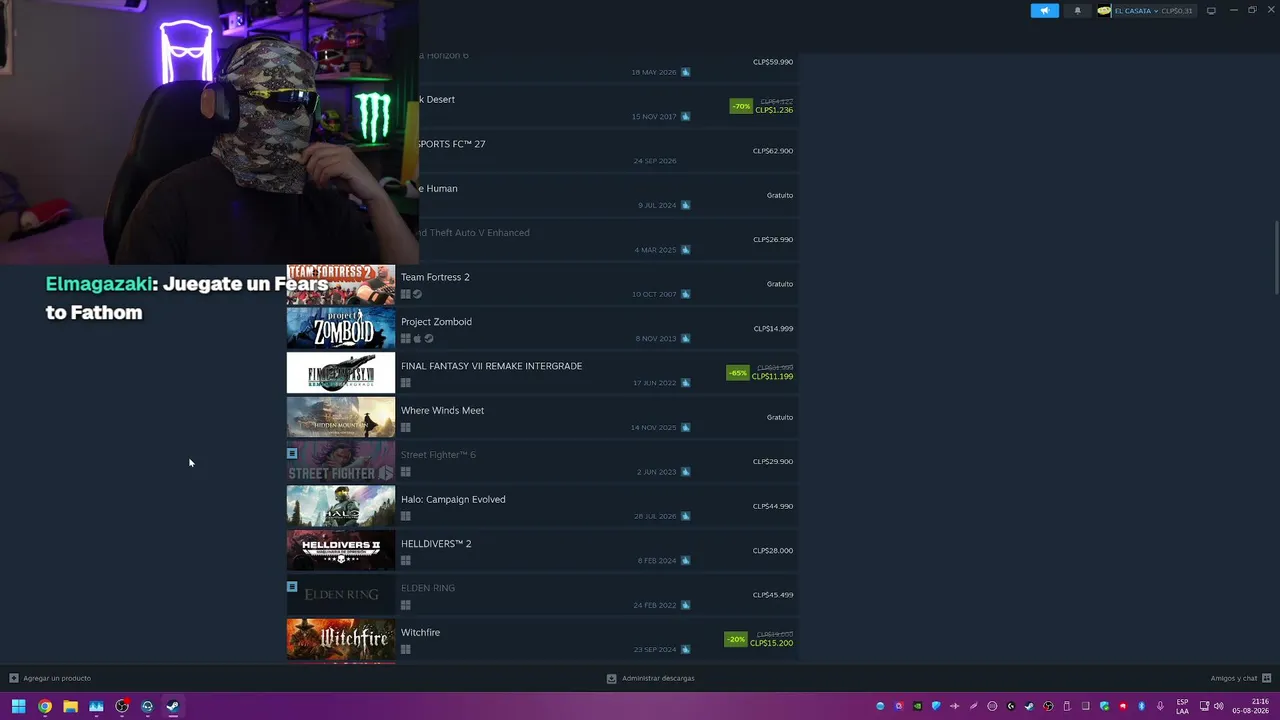Click the Team Fortress 2 positive review icon
This screenshot has width=1280, height=720.
685,294
